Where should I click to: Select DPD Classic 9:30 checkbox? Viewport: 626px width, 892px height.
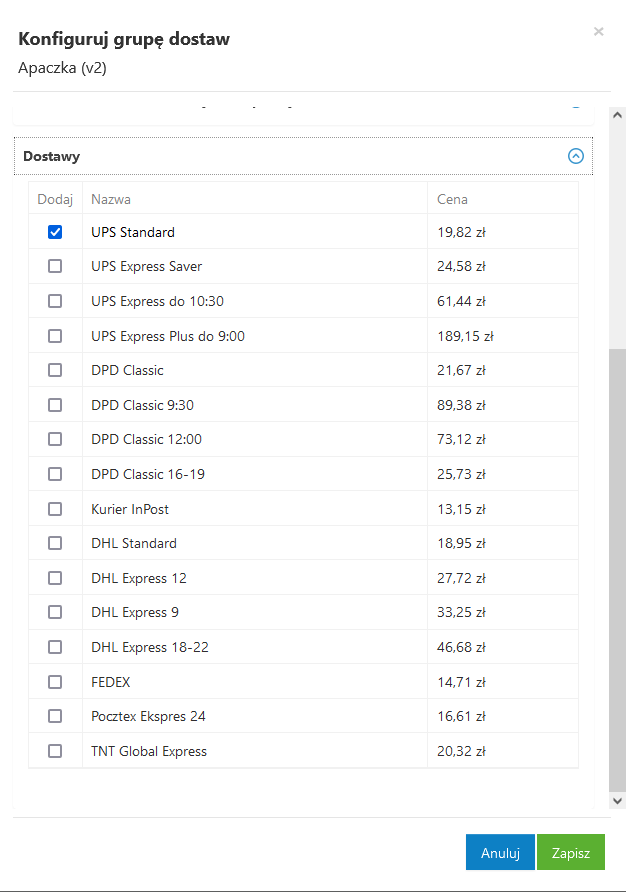(x=55, y=405)
